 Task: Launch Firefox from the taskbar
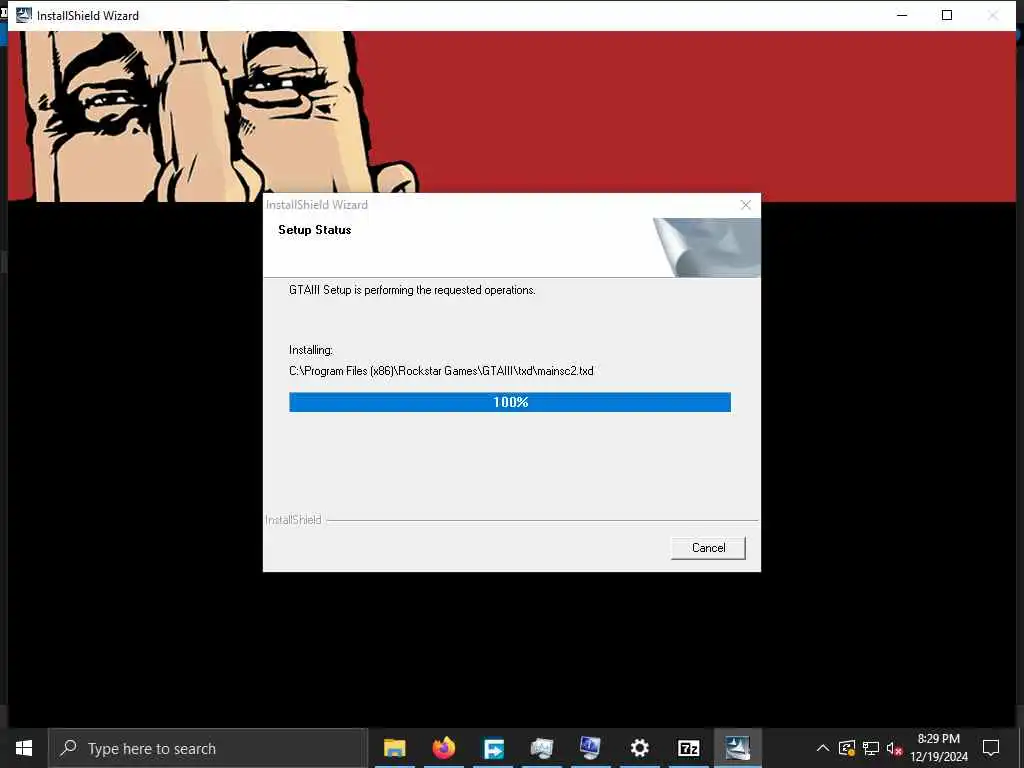444,748
